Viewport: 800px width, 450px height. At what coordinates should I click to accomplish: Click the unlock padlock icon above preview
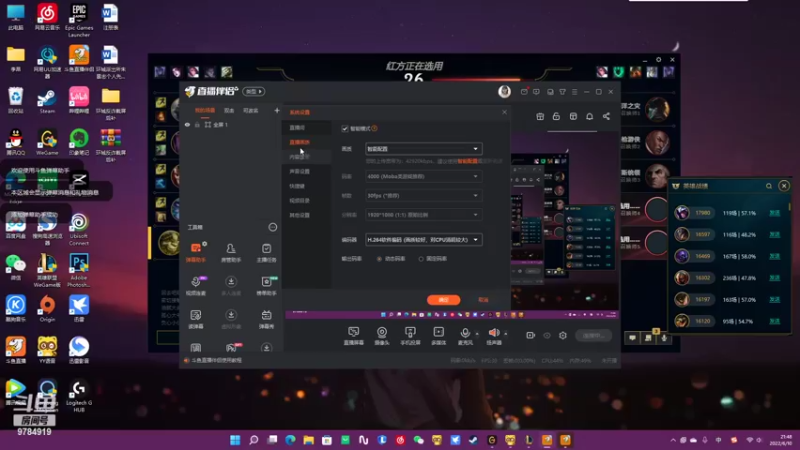556,116
